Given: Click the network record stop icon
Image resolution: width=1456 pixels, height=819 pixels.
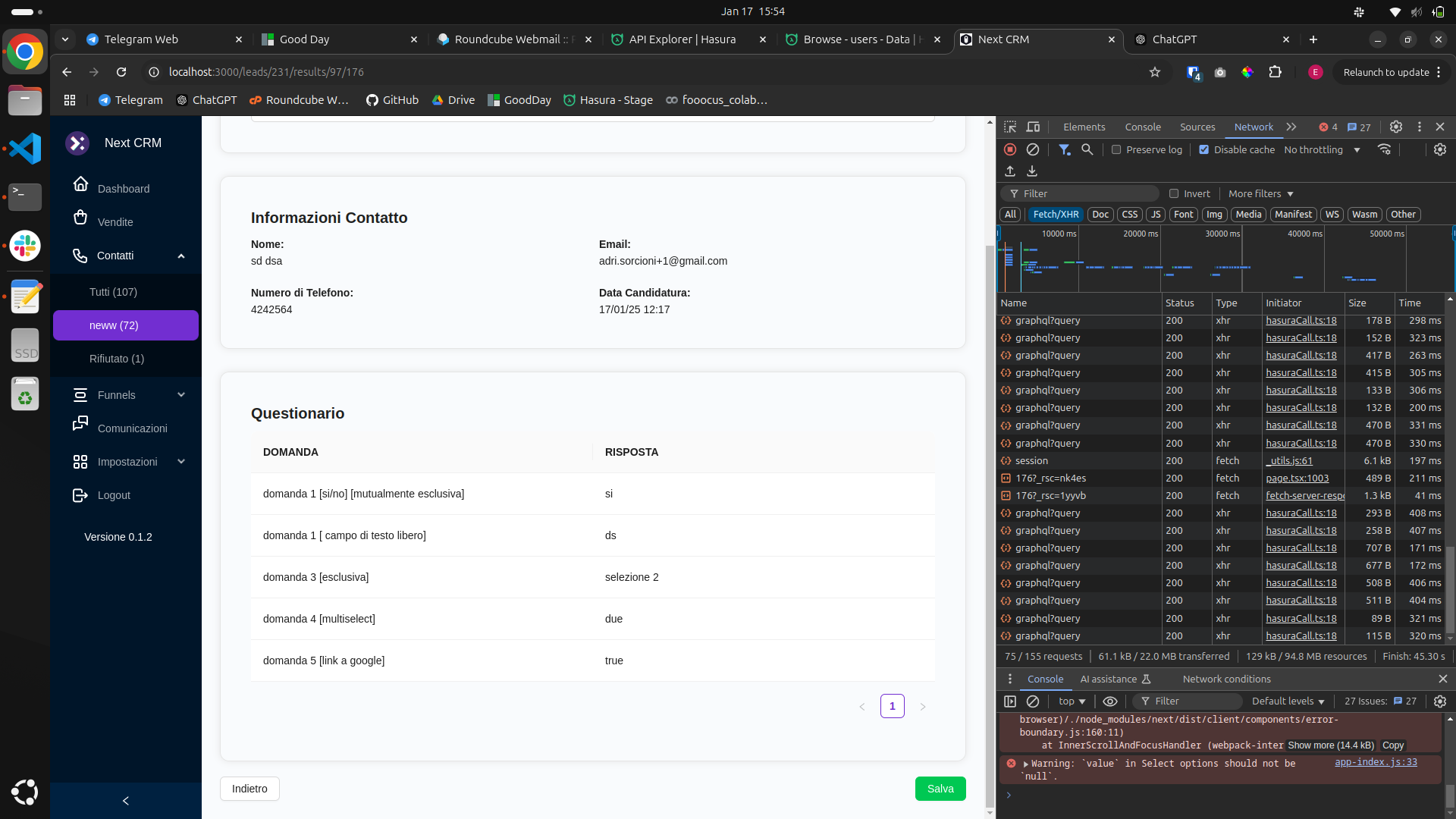Looking at the screenshot, I should pyautogui.click(x=1010, y=149).
